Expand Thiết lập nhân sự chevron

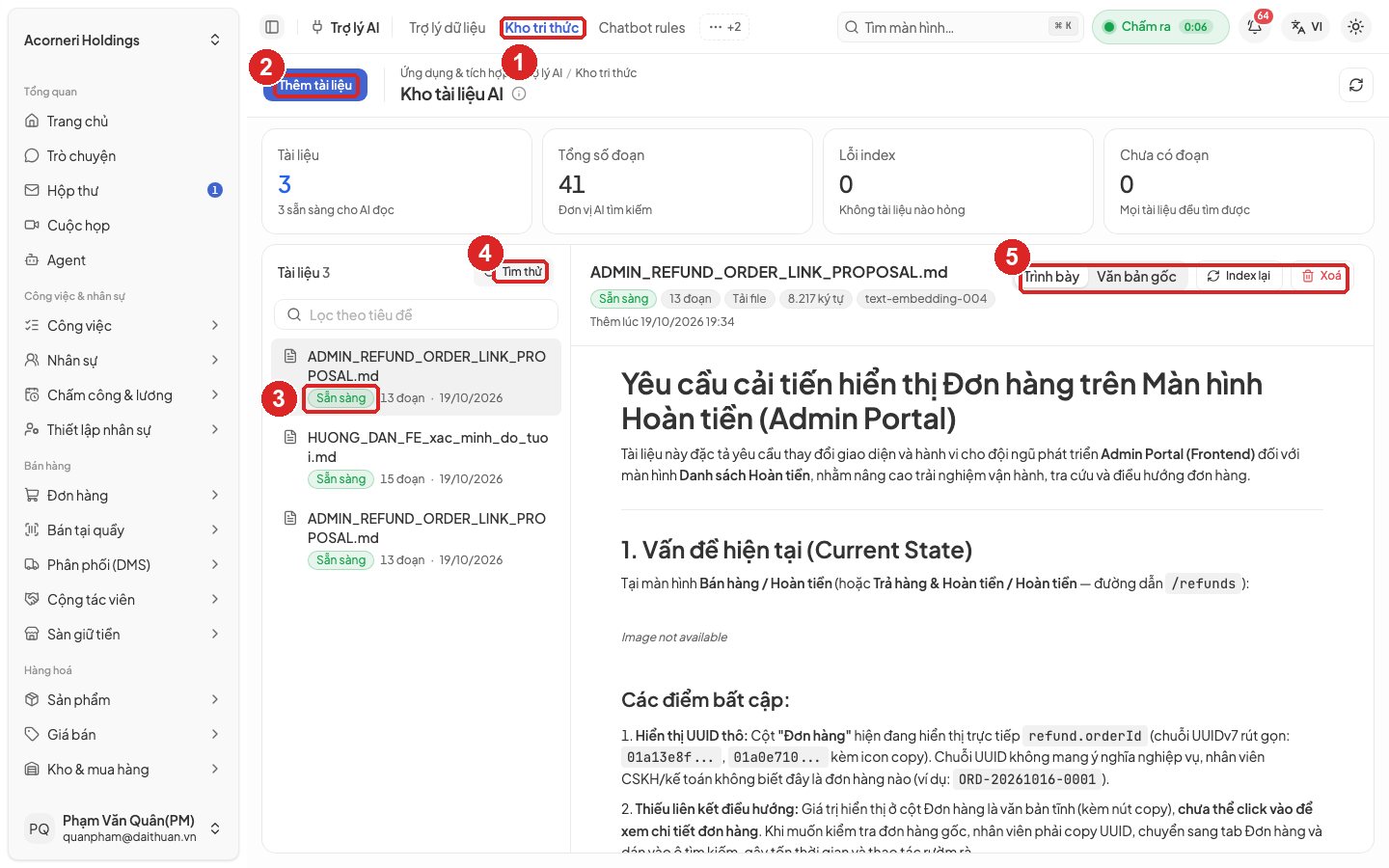point(215,430)
